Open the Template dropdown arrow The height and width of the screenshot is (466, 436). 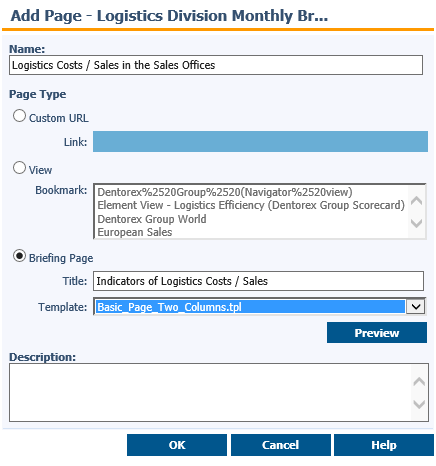tap(416, 307)
